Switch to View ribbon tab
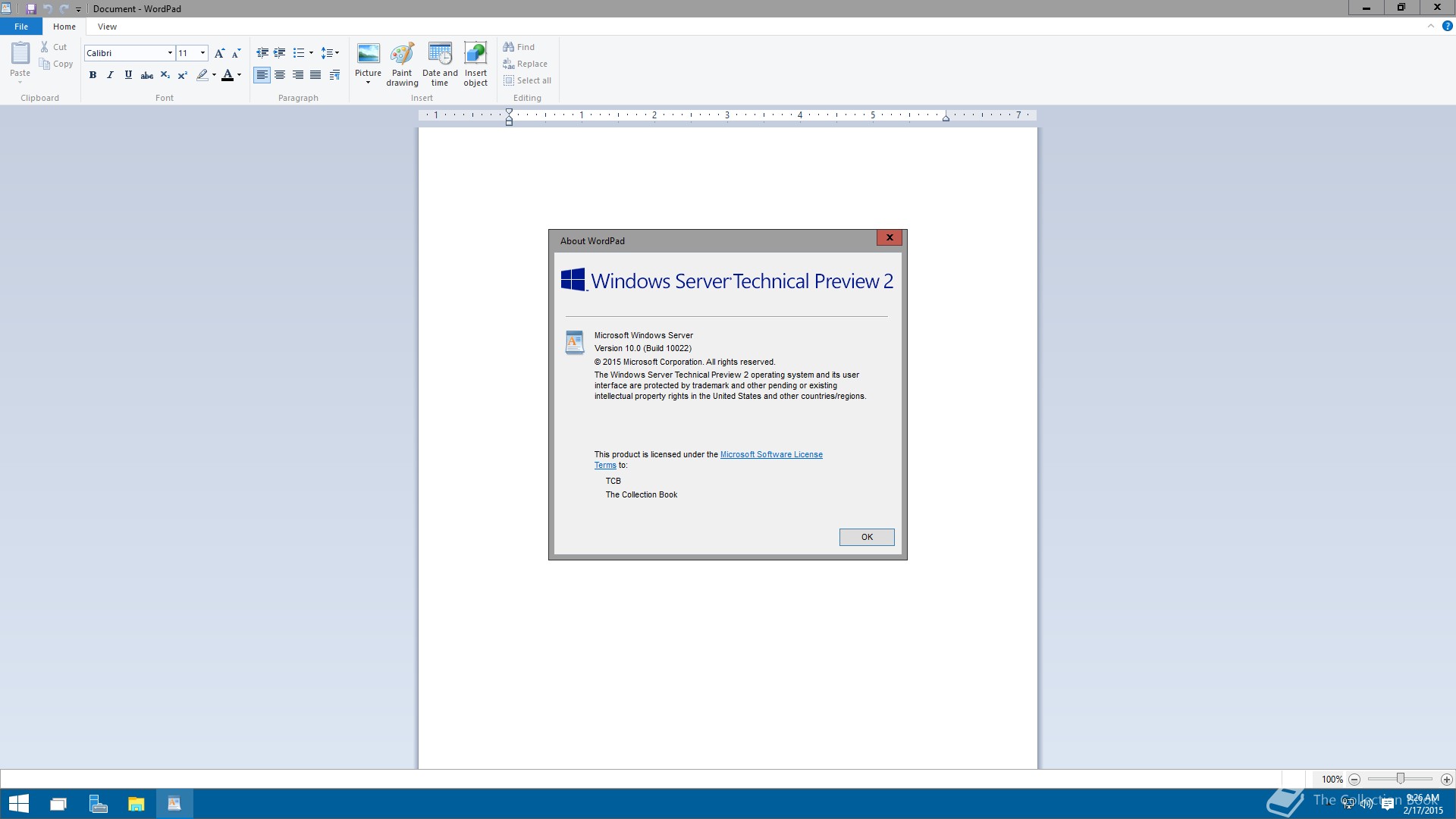The width and height of the screenshot is (1456, 819). 107,27
